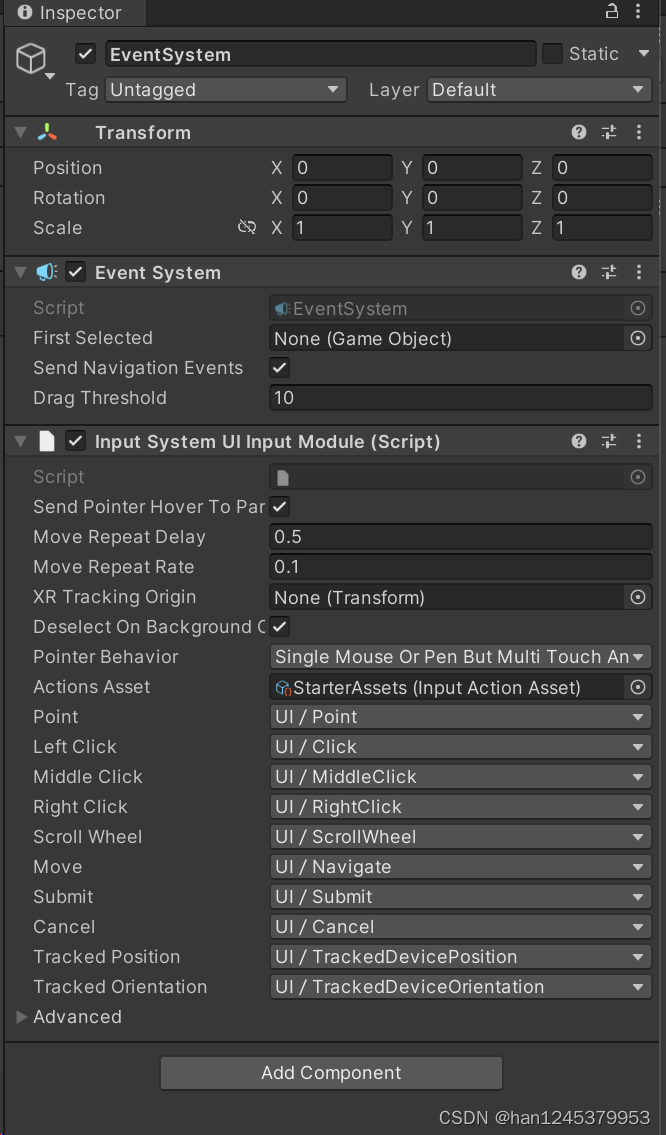Click the First Selected object picker icon
Screen dimensions: 666x1135
[x=638, y=338]
